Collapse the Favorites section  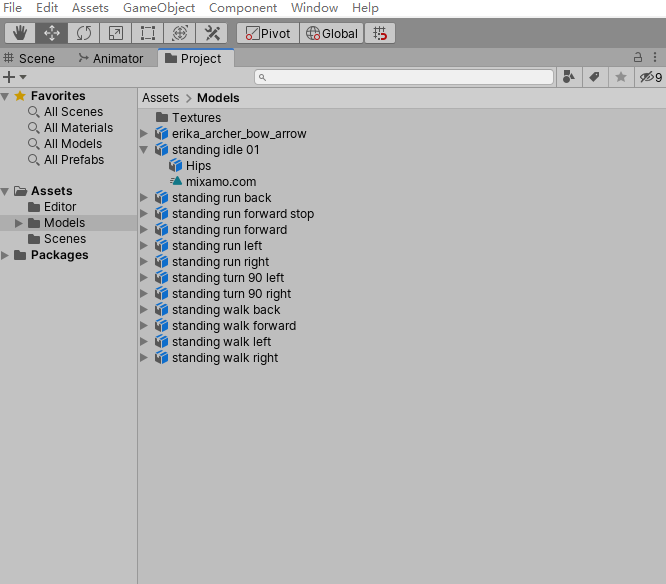5,96
